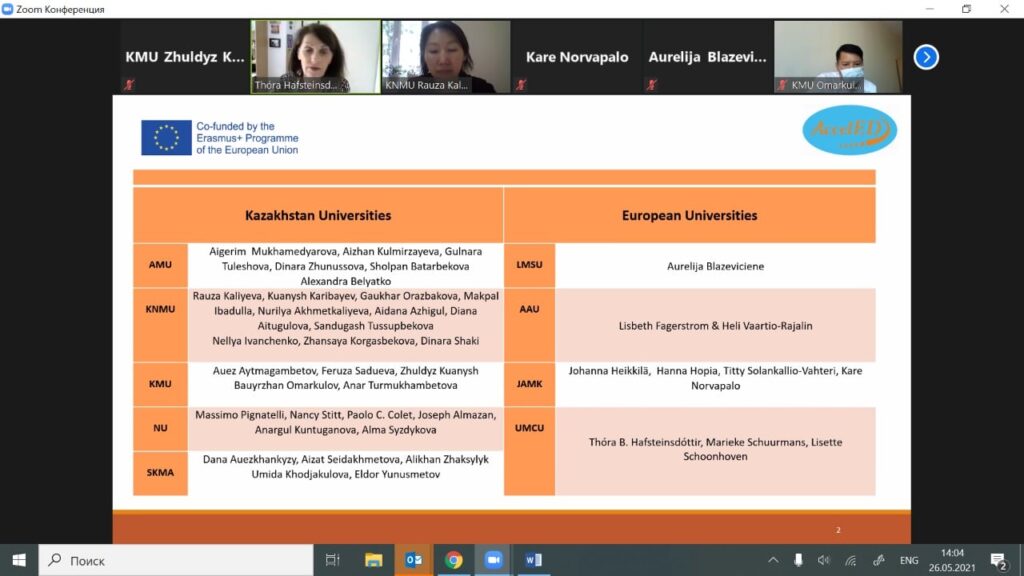Select Thóra Hafsteinsdóttir's video thumbnail

[315, 57]
